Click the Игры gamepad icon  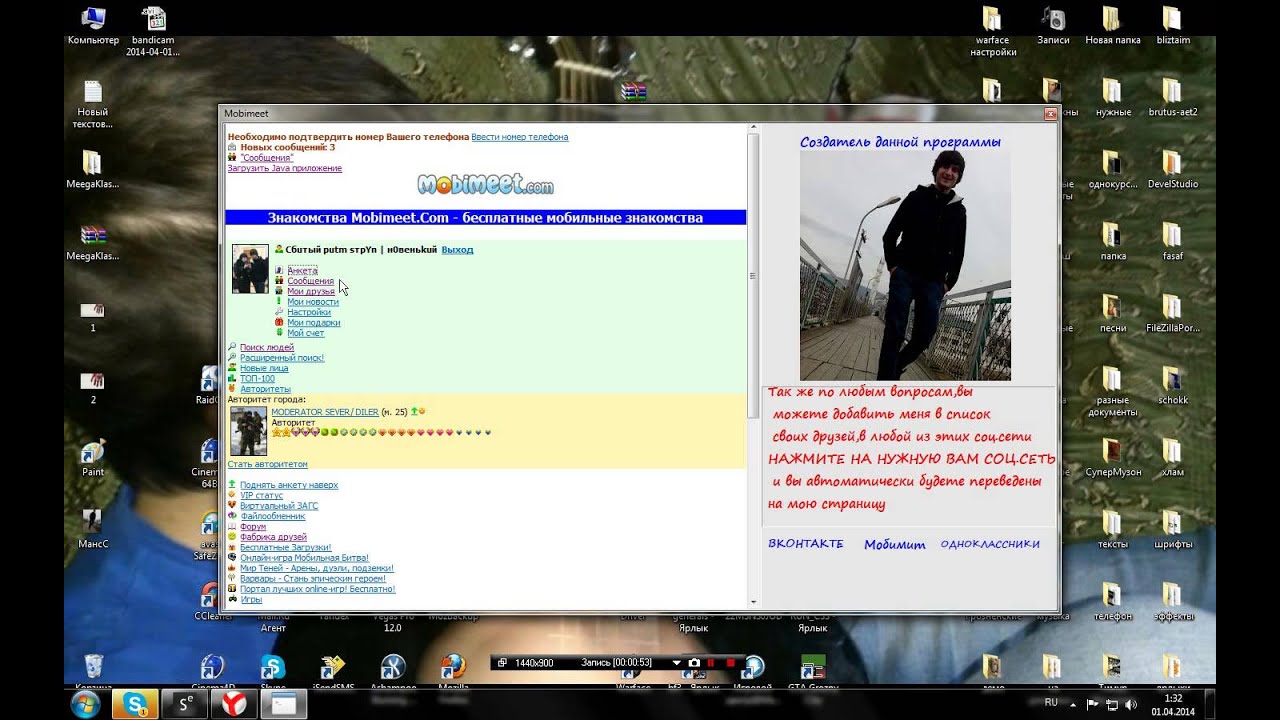click(x=232, y=599)
